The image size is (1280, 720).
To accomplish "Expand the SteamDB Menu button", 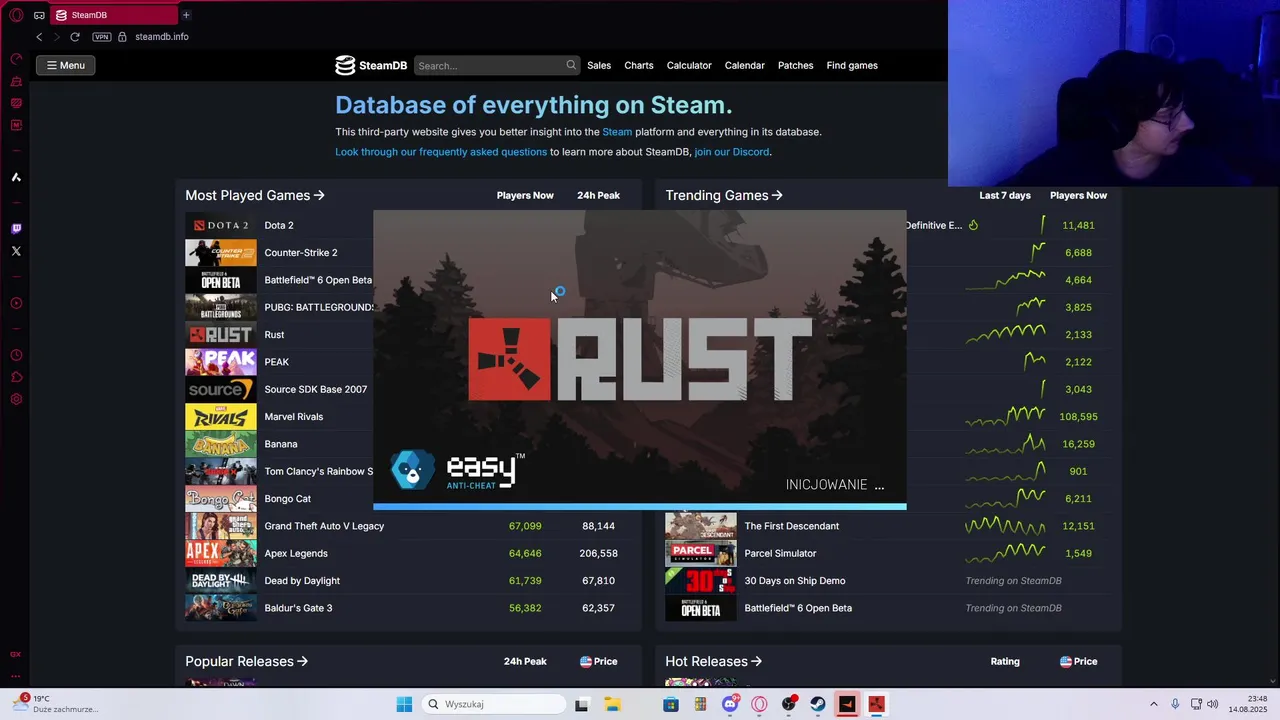I will pyautogui.click(x=66, y=65).
